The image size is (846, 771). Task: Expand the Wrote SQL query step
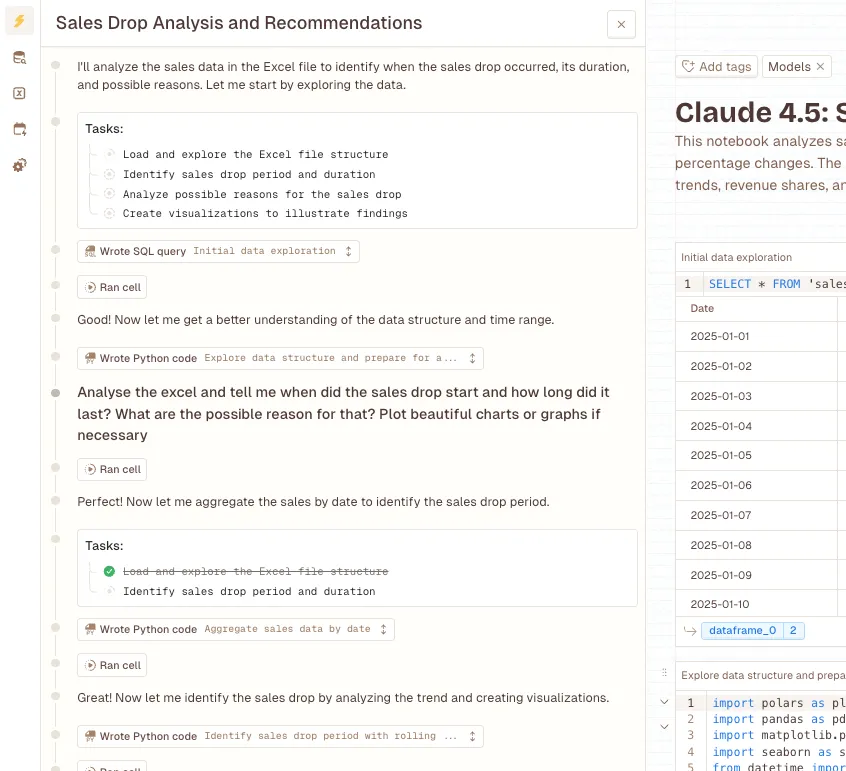point(348,252)
